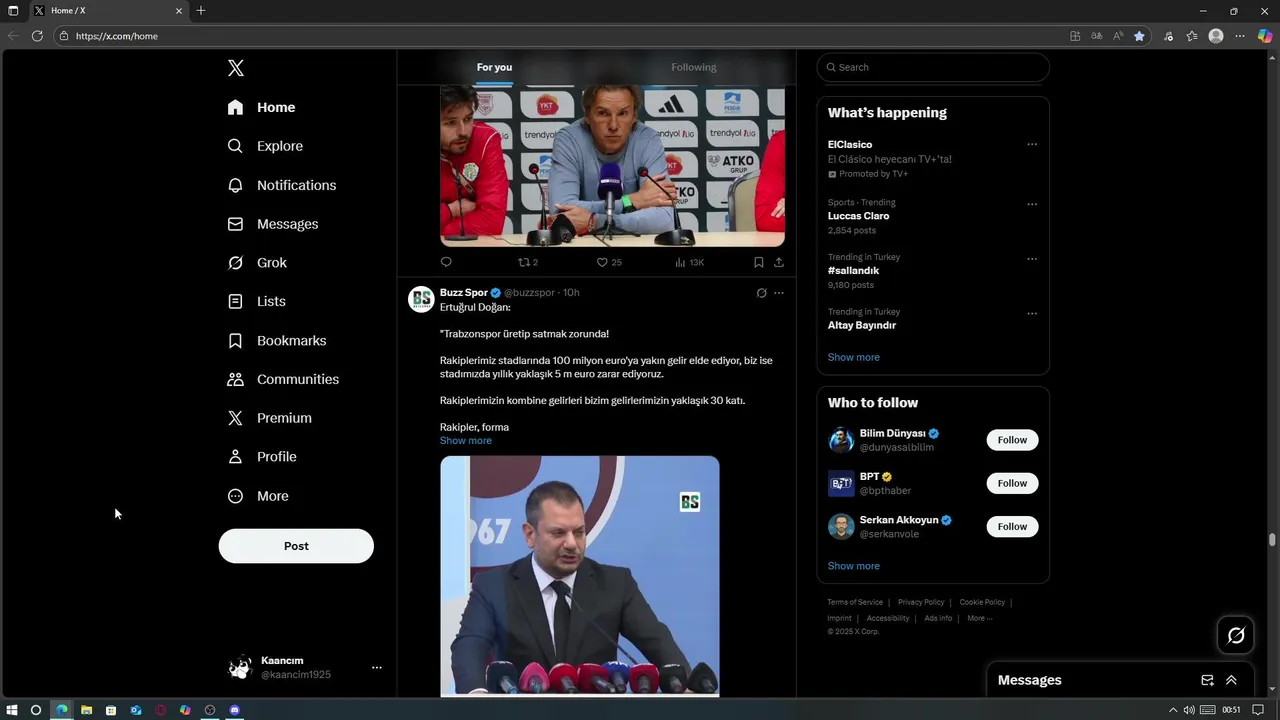Compose new message in Messages drawer

[1207, 680]
